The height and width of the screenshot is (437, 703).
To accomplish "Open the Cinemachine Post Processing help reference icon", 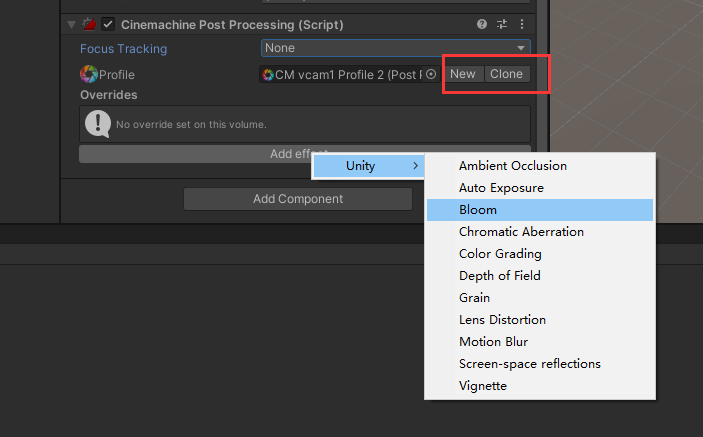I will [x=482, y=24].
